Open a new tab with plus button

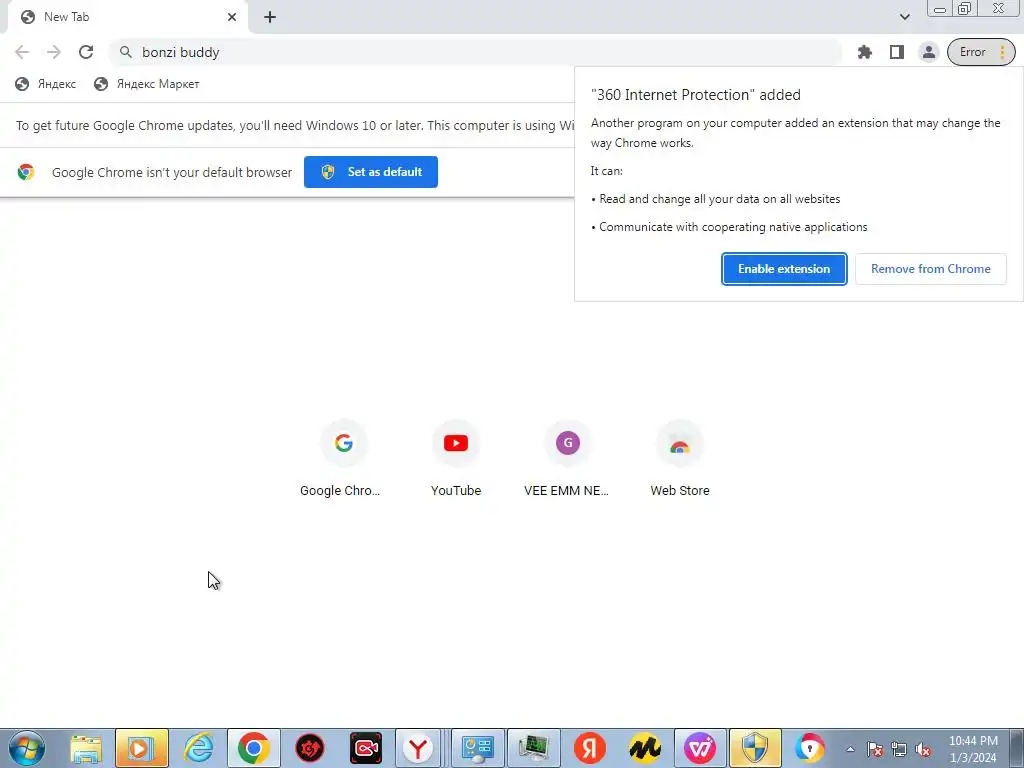coord(270,17)
